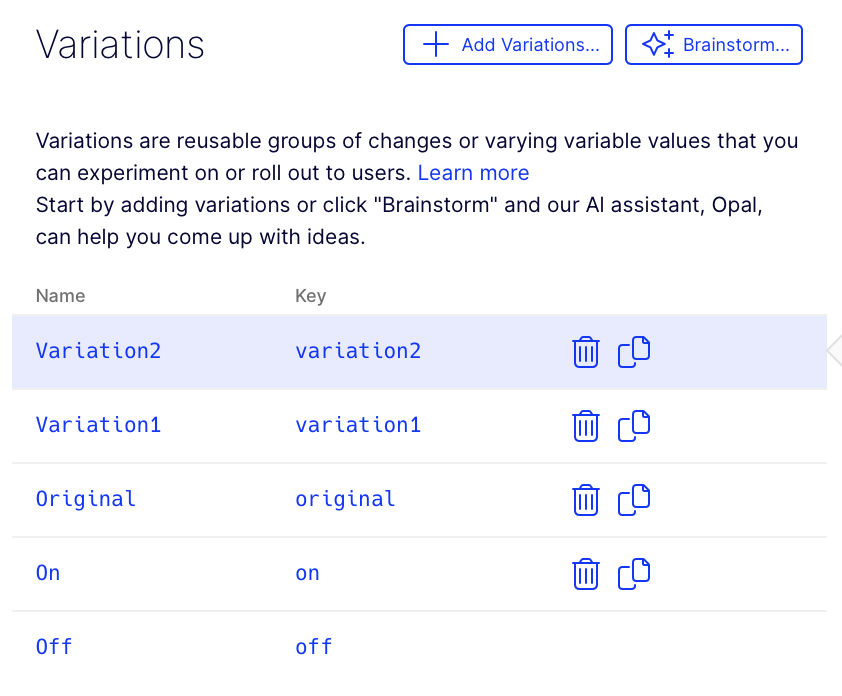842x696 pixels.
Task: Delete the Variation2 row using trash icon
Action: coord(585,352)
